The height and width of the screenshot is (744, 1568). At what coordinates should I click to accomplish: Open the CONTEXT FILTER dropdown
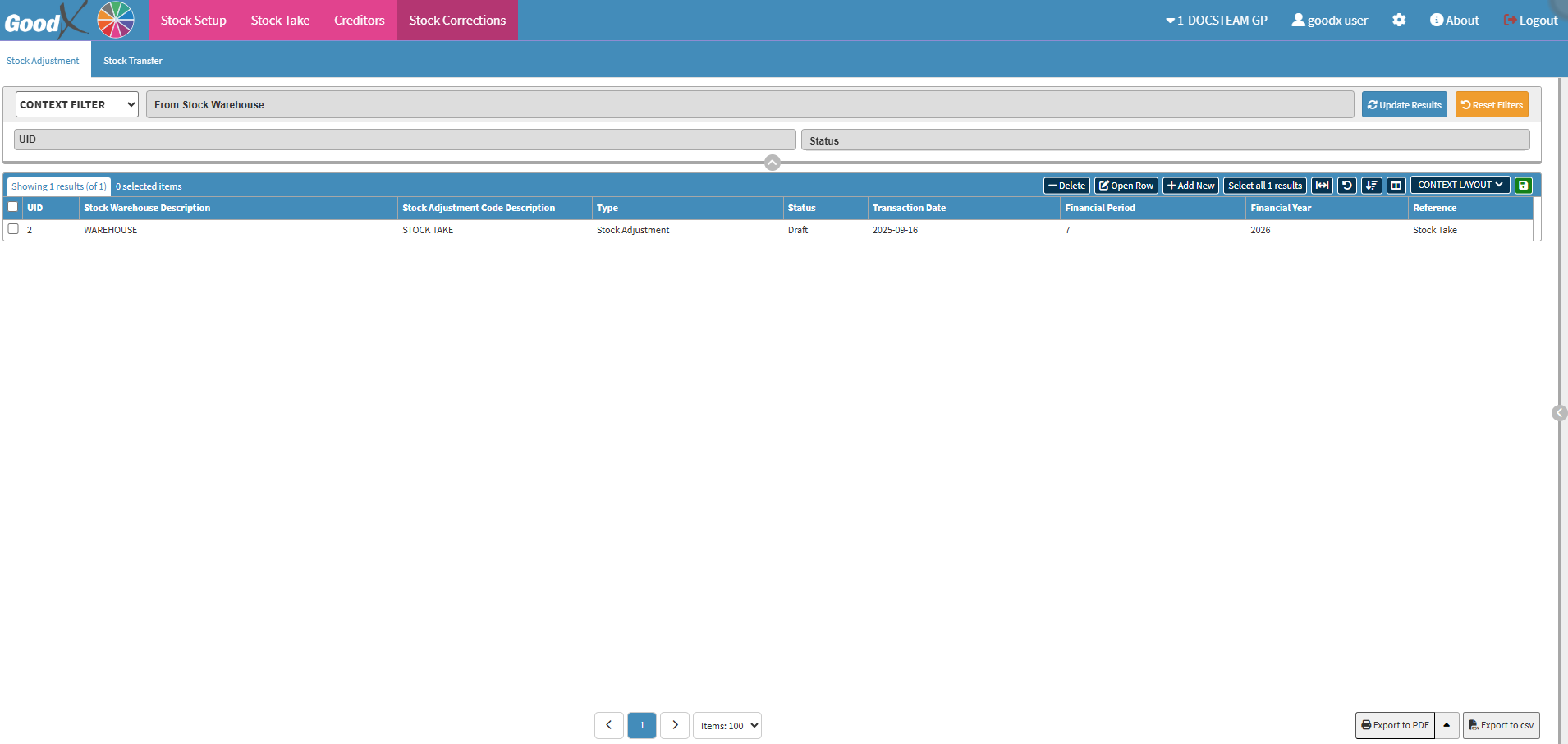click(x=77, y=104)
